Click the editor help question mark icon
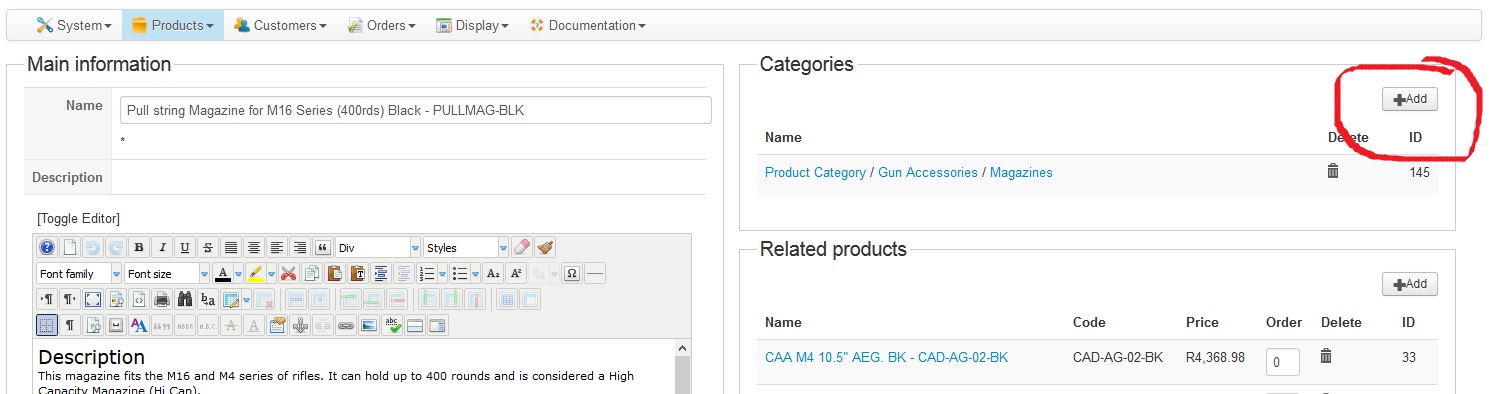The width and height of the screenshot is (1501, 394). (x=47, y=247)
